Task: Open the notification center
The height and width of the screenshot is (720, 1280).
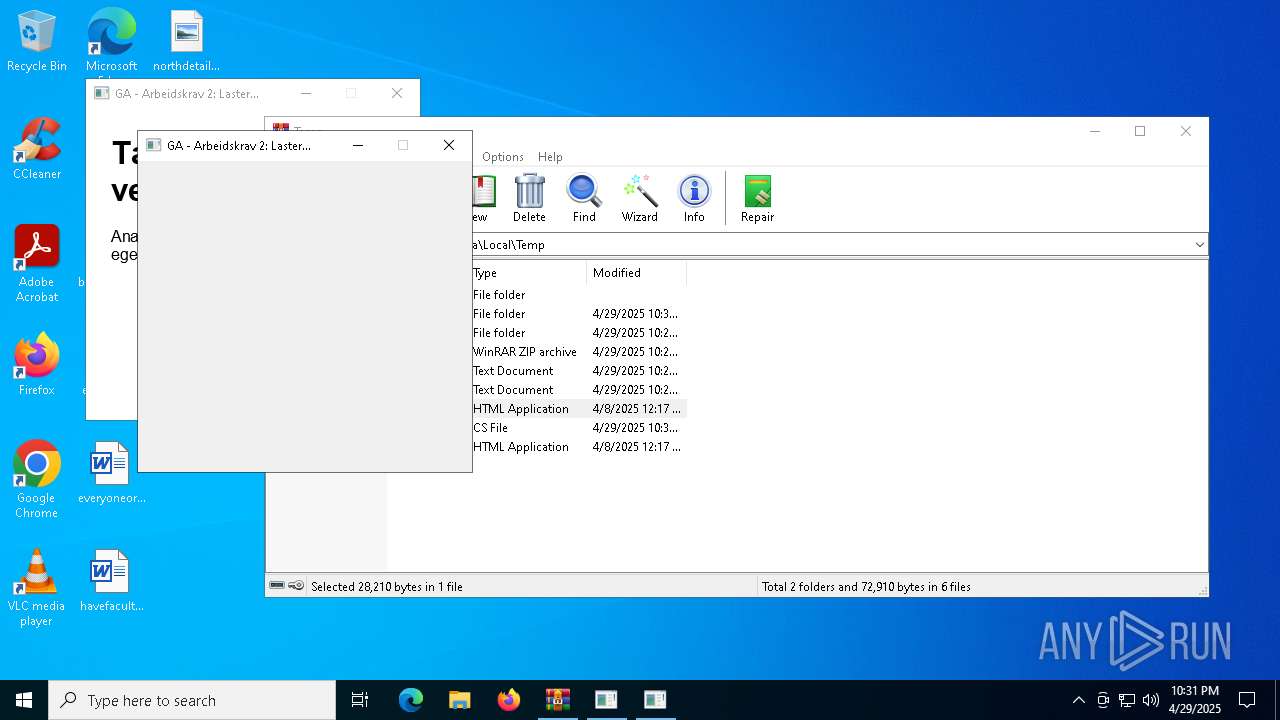Action: point(1247,700)
